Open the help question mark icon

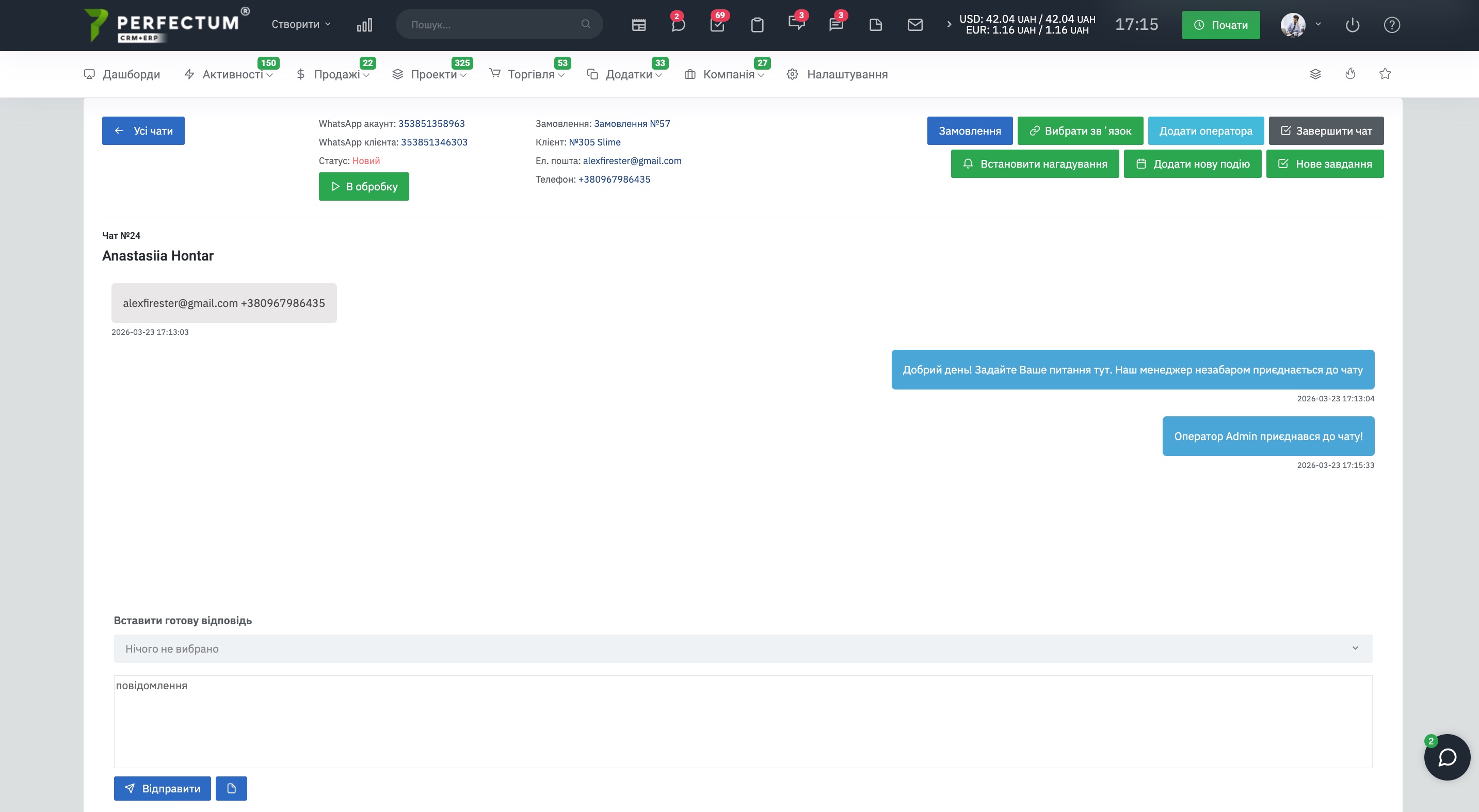[1392, 25]
